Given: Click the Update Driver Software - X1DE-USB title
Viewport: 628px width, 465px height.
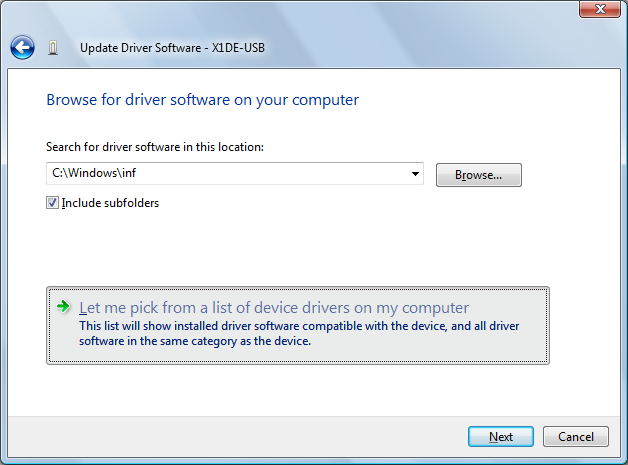Looking at the screenshot, I should (172, 48).
